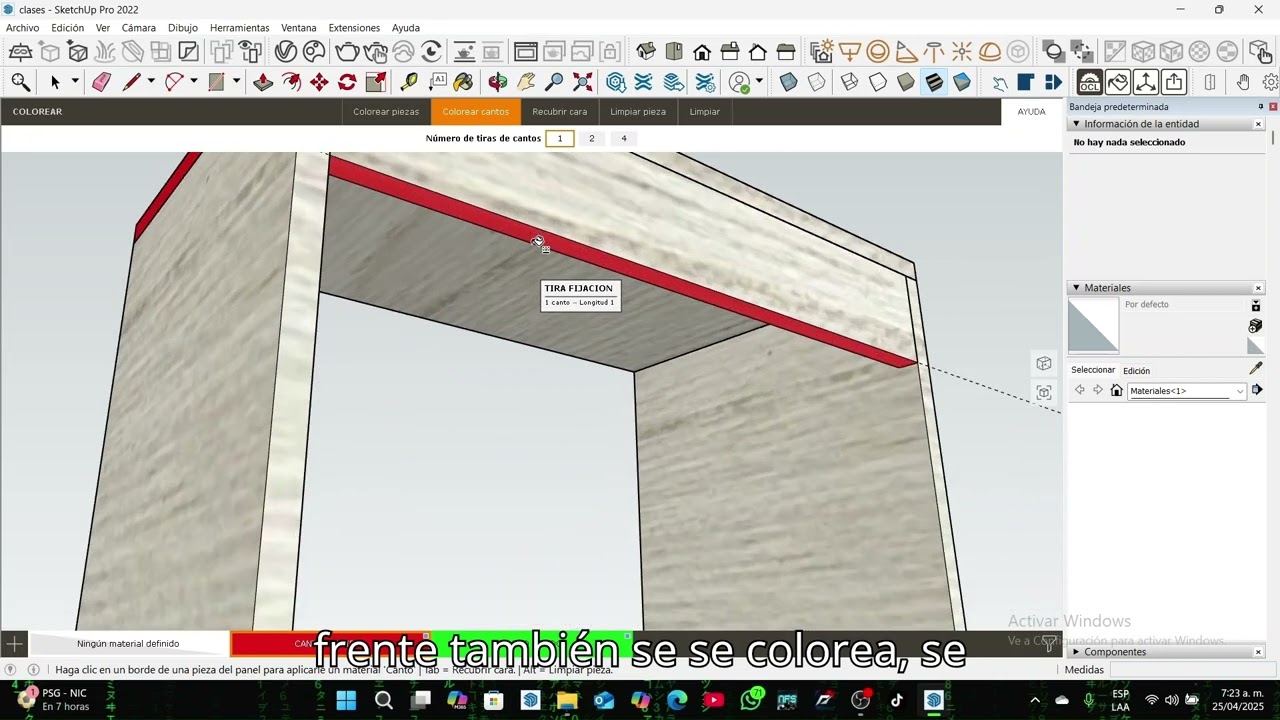
Task: Click the V-Ray asset editor icon
Action: tap(287, 52)
